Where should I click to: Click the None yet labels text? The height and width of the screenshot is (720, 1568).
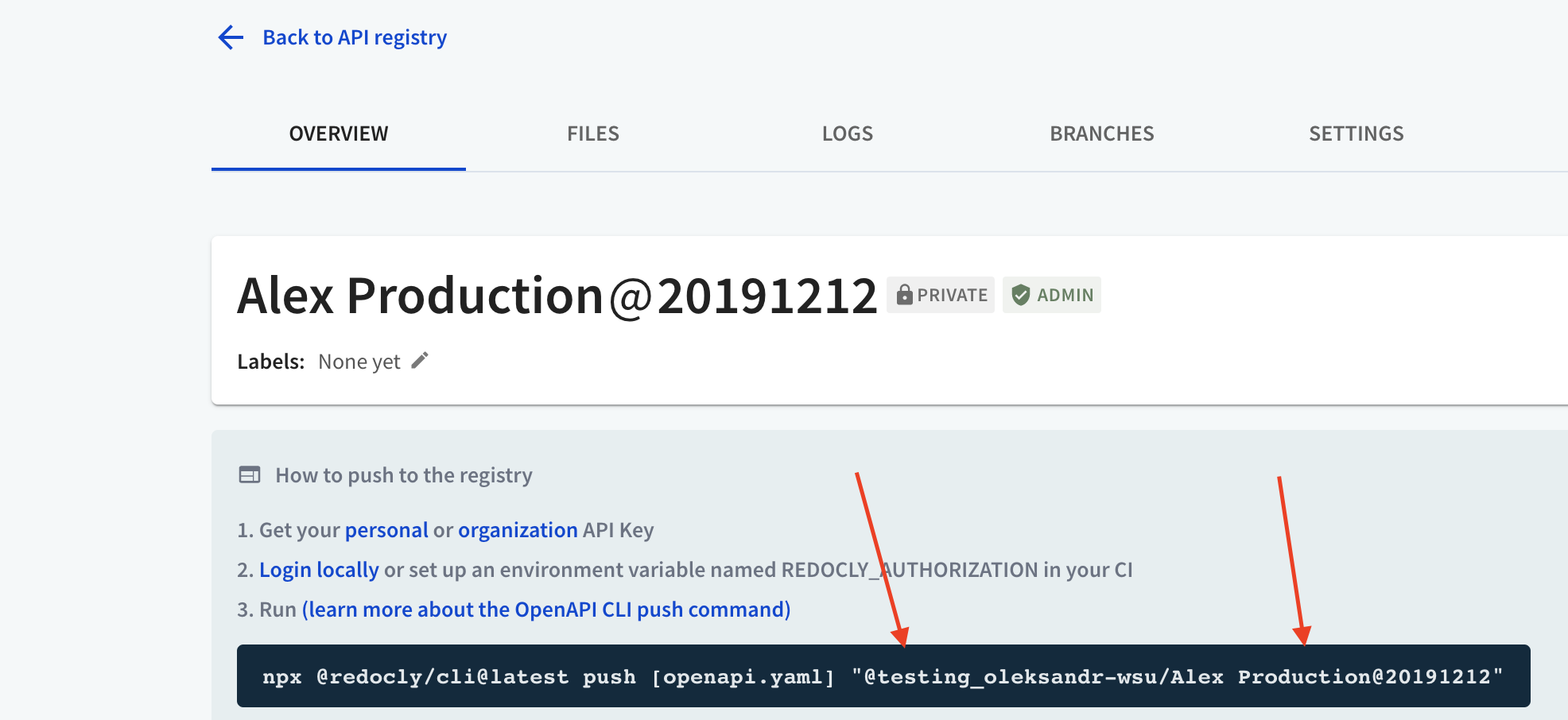click(359, 360)
